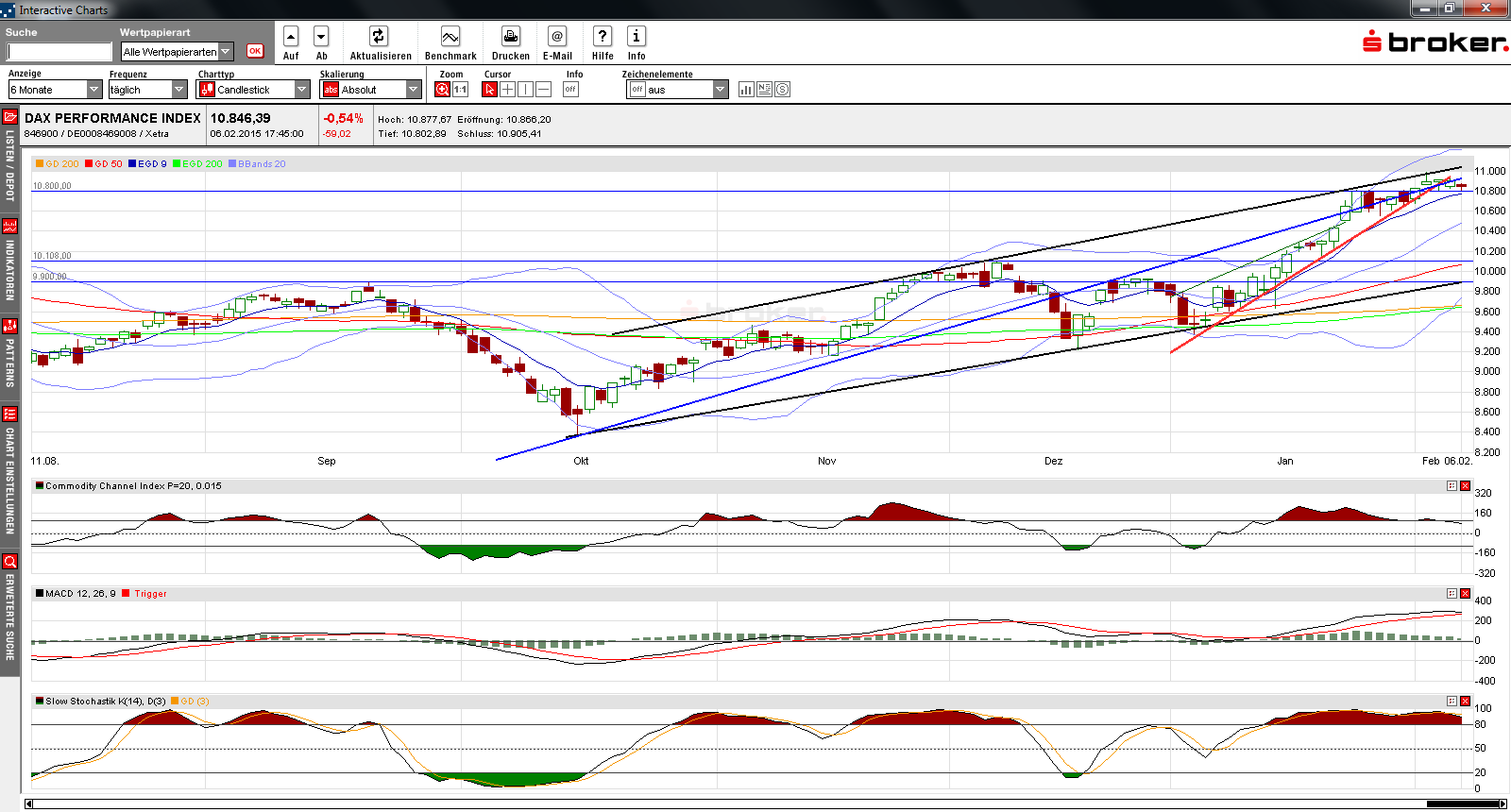Open the Benchmark comparison tool
The image size is (1511, 812).
(x=450, y=37)
